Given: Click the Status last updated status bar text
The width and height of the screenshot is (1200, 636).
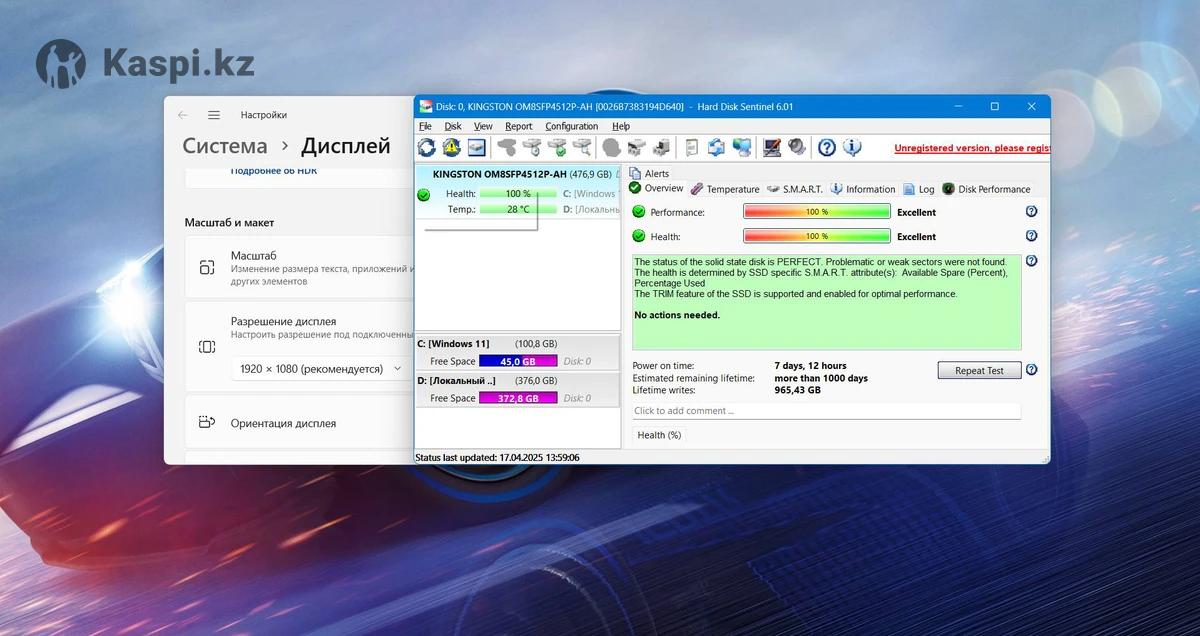Looking at the screenshot, I should (x=497, y=457).
